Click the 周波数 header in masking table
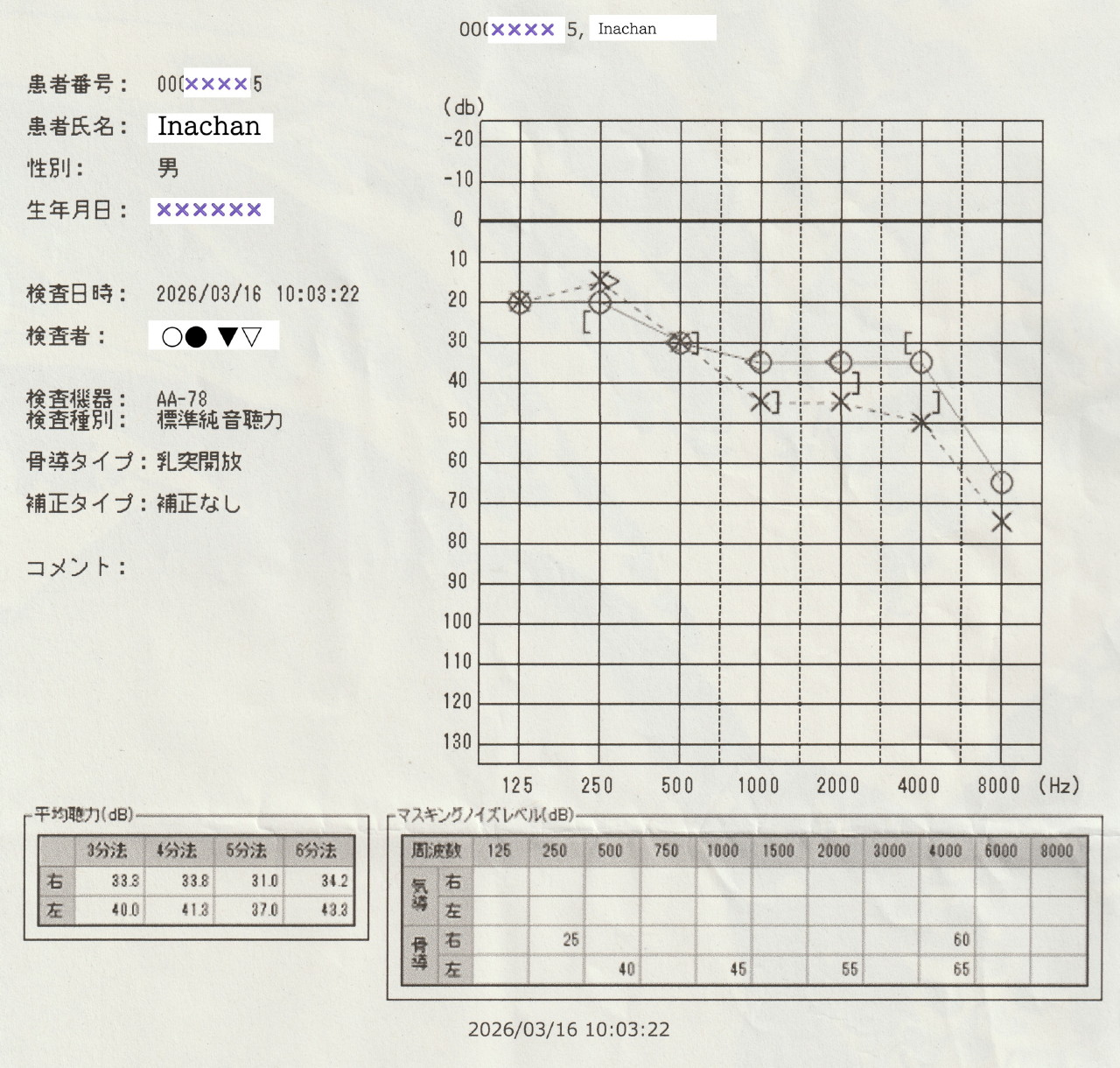The height and width of the screenshot is (1068, 1120). point(436,850)
